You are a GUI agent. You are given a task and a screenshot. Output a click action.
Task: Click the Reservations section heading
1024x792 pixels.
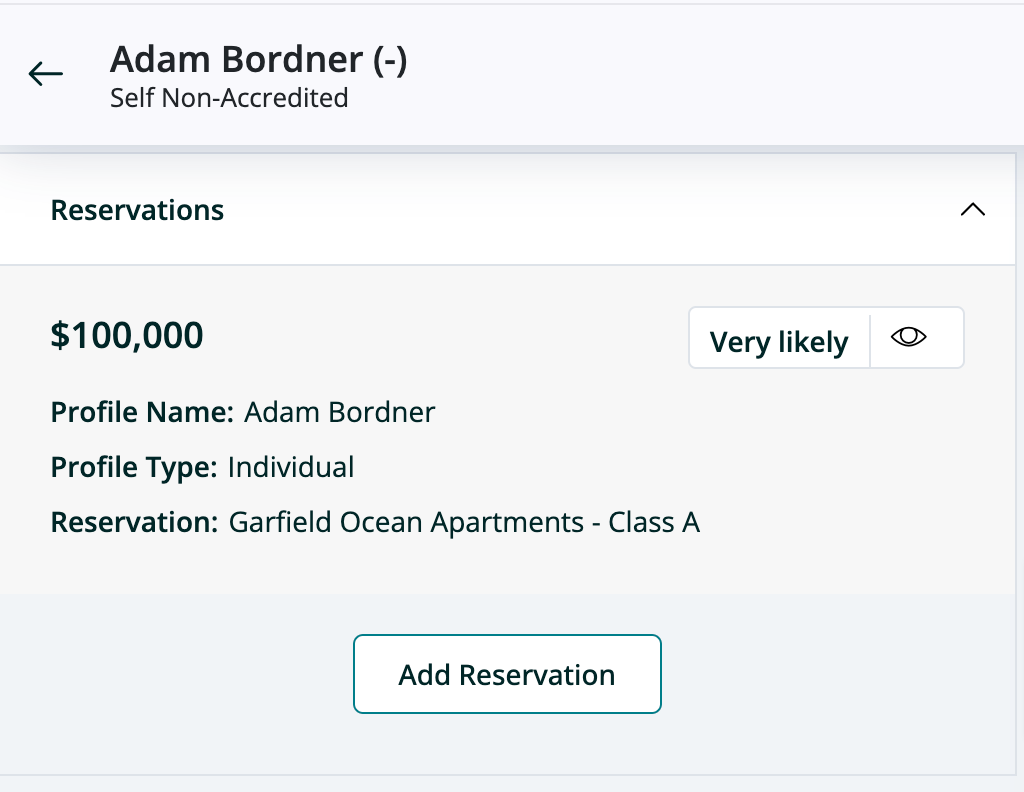click(137, 210)
